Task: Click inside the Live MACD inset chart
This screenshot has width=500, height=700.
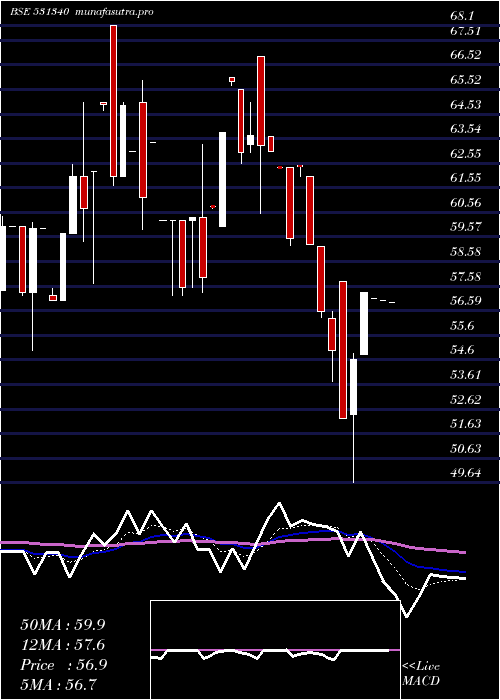Action: (x=275, y=650)
